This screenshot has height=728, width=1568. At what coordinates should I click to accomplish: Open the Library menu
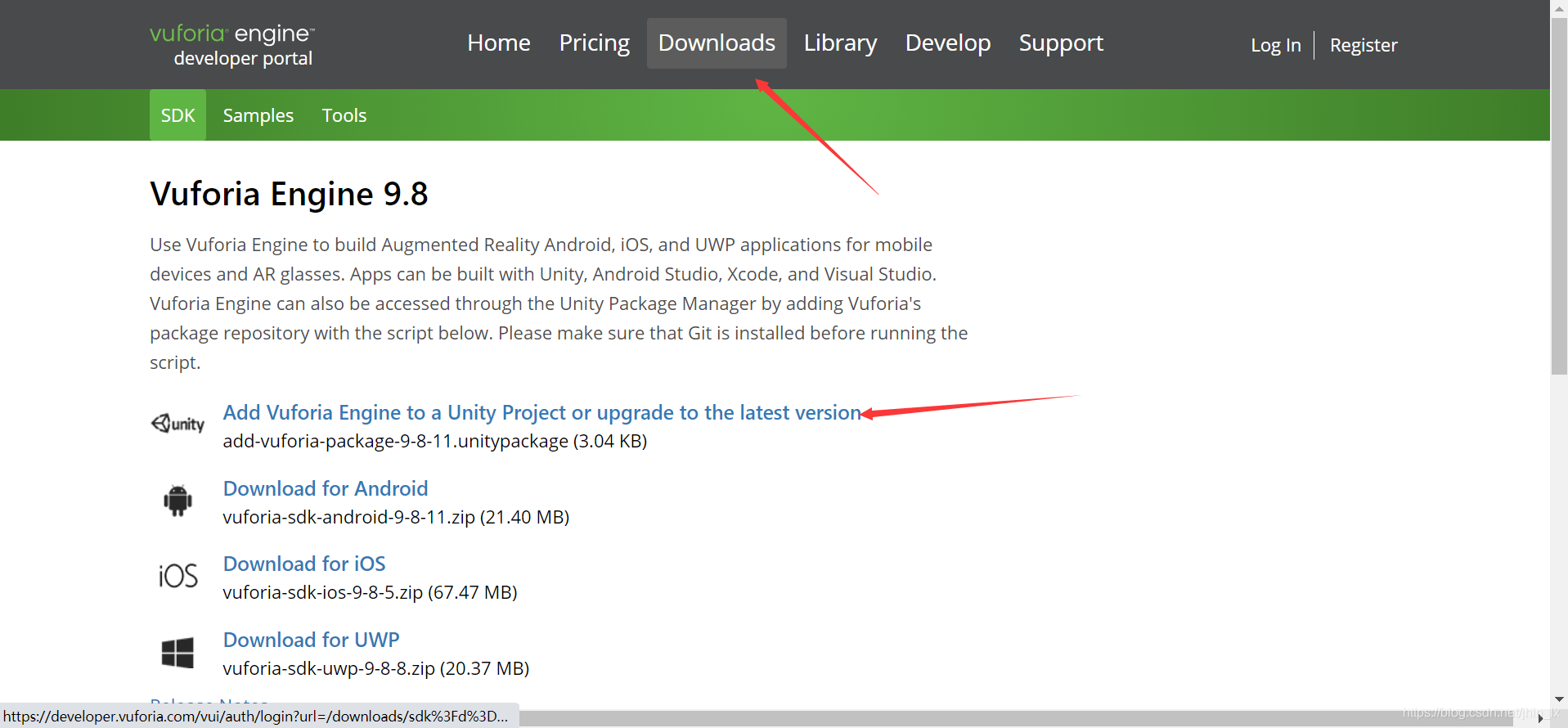click(840, 43)
